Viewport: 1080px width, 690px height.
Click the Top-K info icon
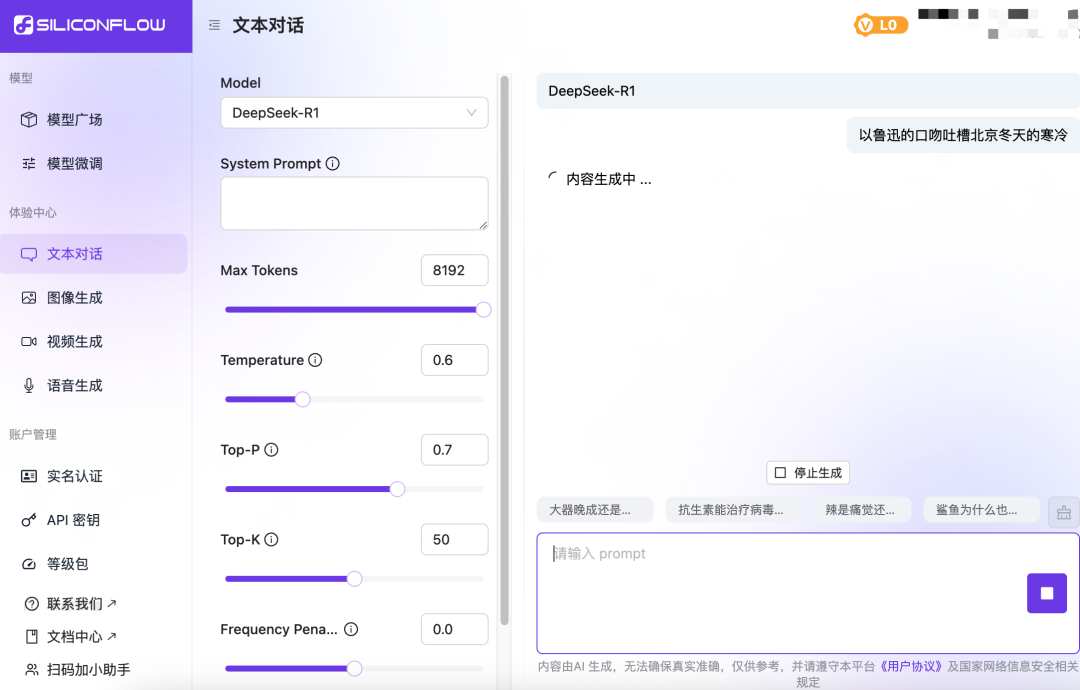[x=271, y=540]
